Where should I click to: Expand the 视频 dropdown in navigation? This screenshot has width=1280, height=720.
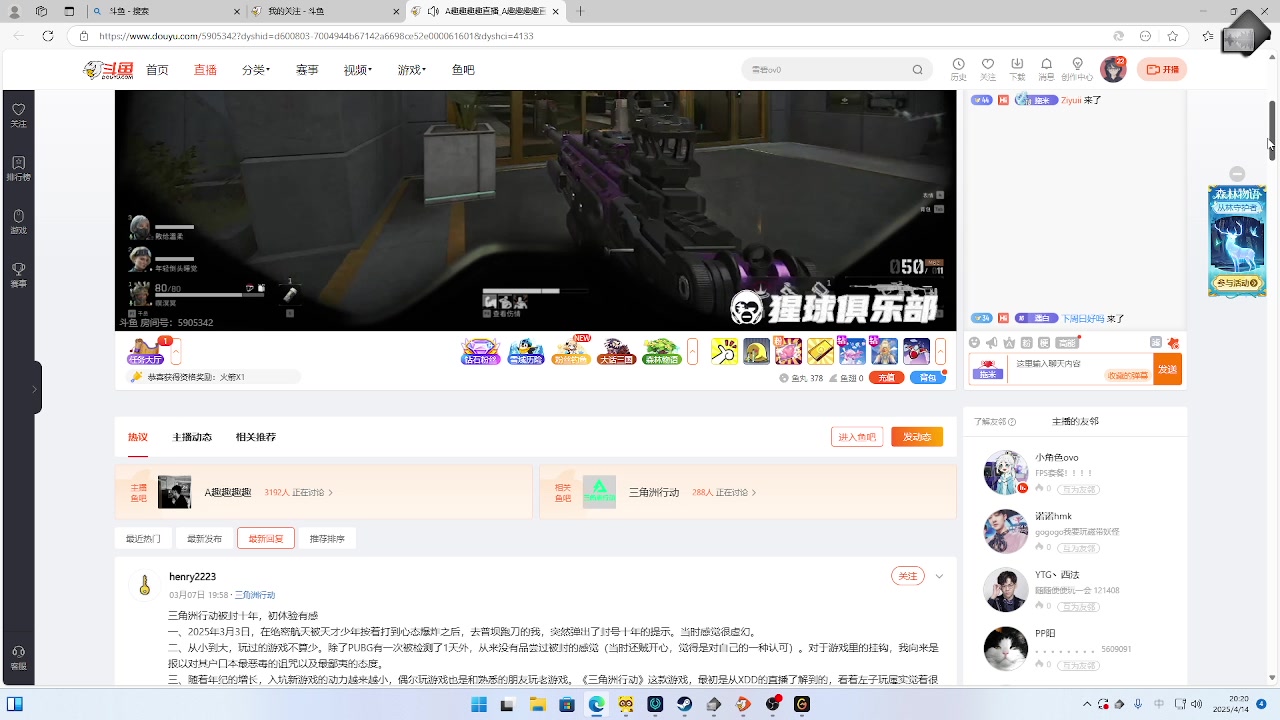[x=358, y=70]
